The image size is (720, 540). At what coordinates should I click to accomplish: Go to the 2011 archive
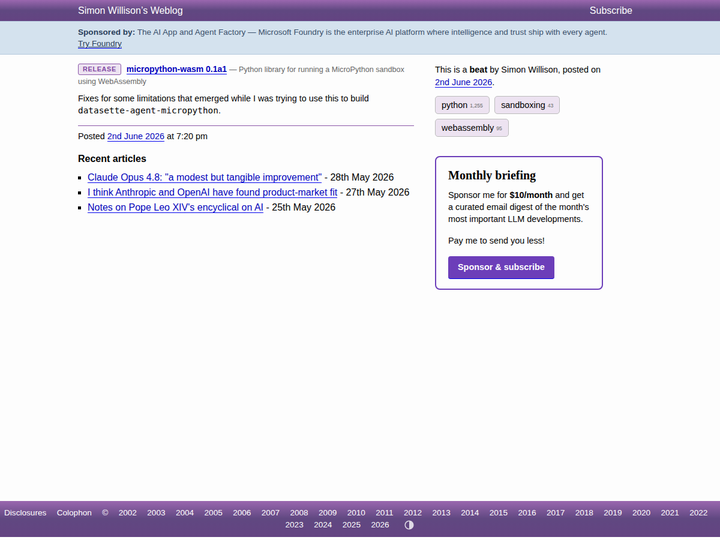[384, 512]
